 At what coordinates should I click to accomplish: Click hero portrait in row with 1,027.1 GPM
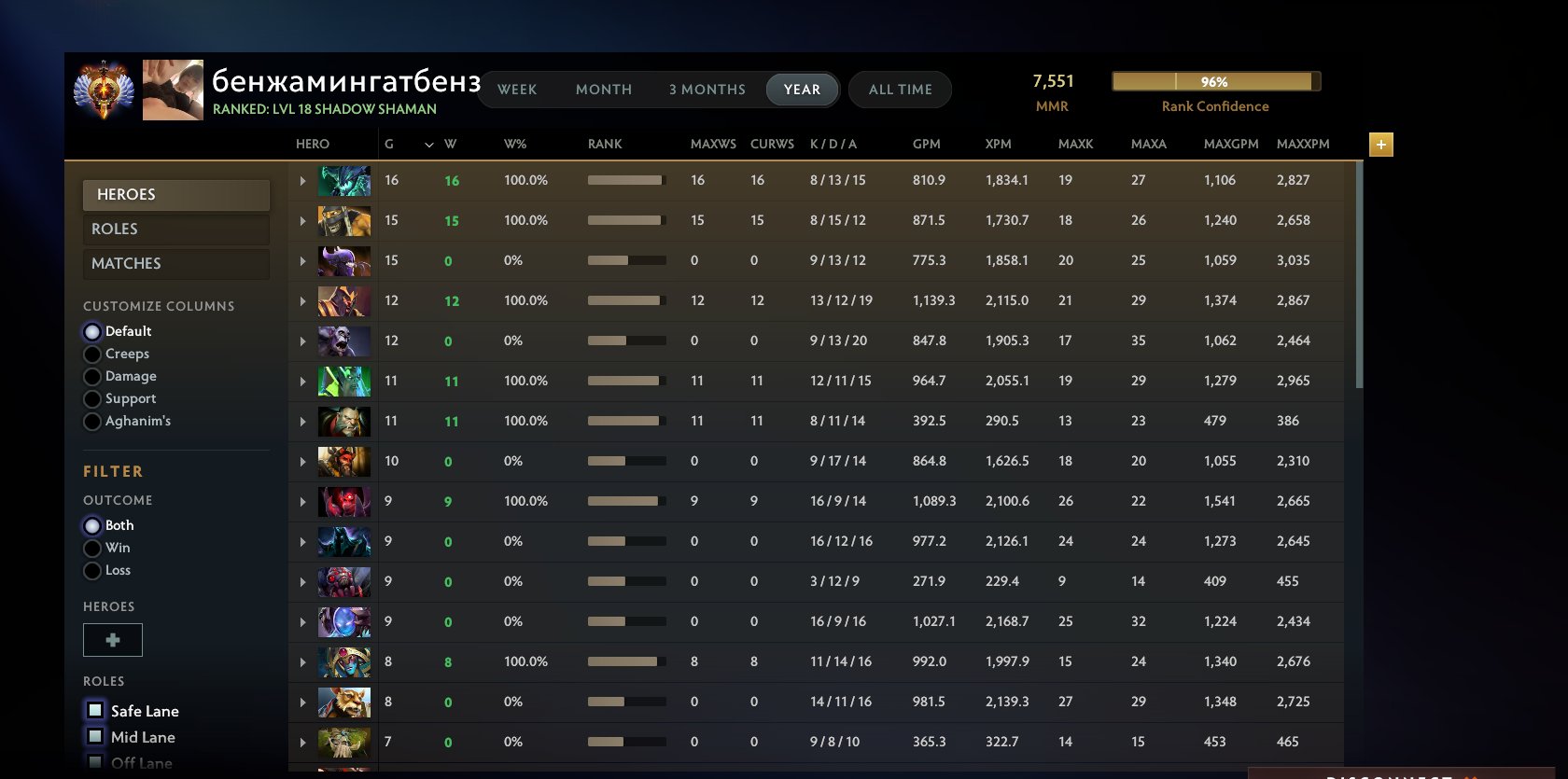point(343,622)
